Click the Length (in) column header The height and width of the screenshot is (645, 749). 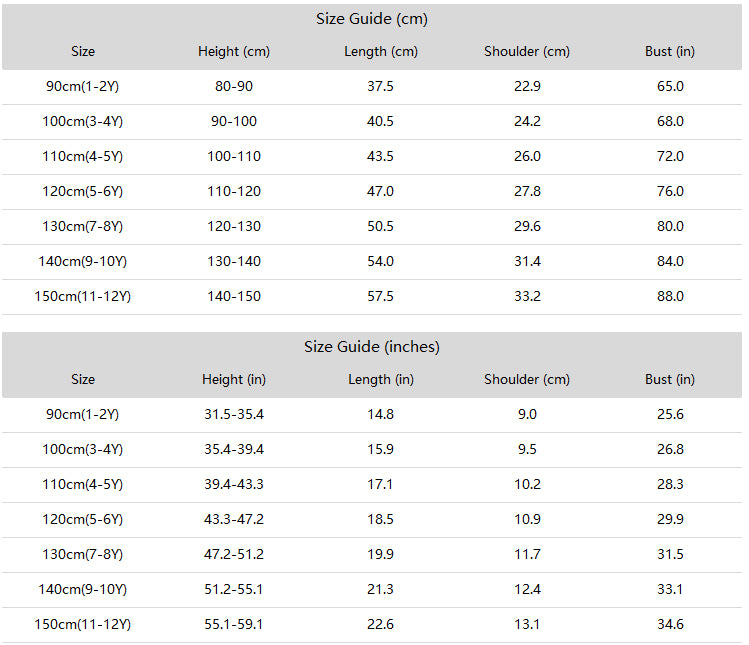coord(381,380)
